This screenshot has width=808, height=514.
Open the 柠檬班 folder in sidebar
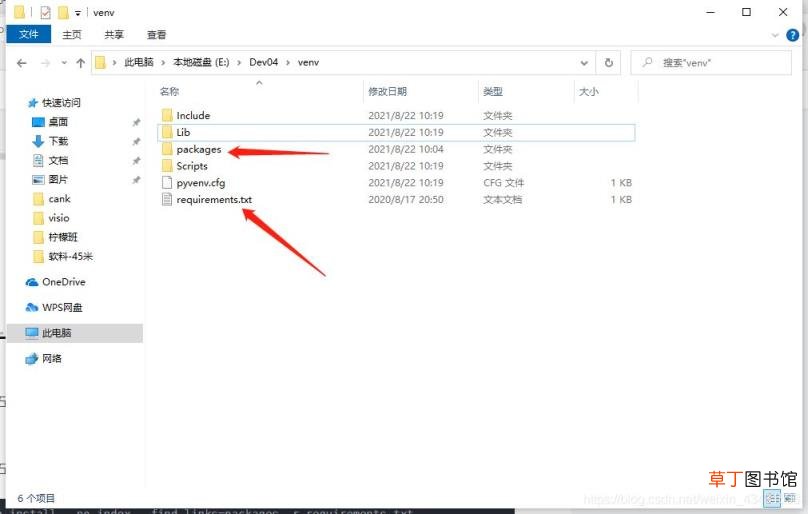click(63, 237)
